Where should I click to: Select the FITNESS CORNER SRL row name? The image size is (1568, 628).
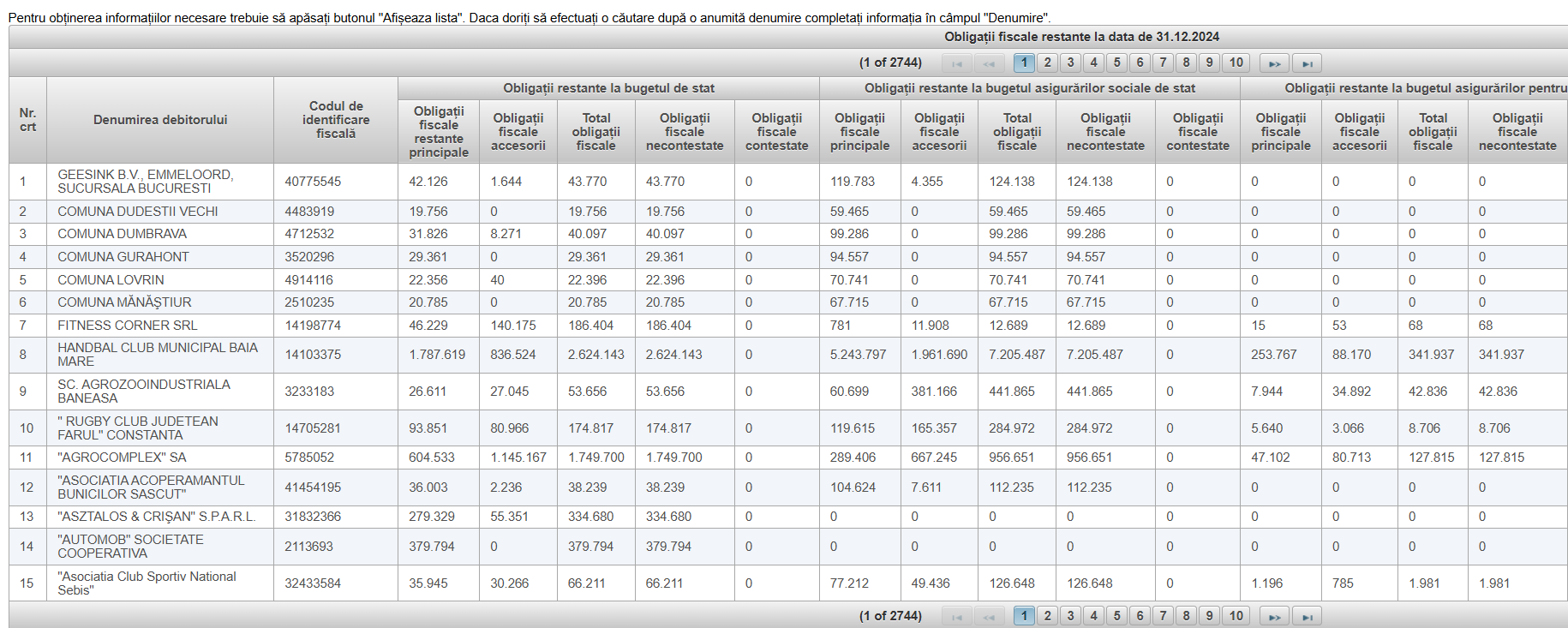click(x=128, y=326)
